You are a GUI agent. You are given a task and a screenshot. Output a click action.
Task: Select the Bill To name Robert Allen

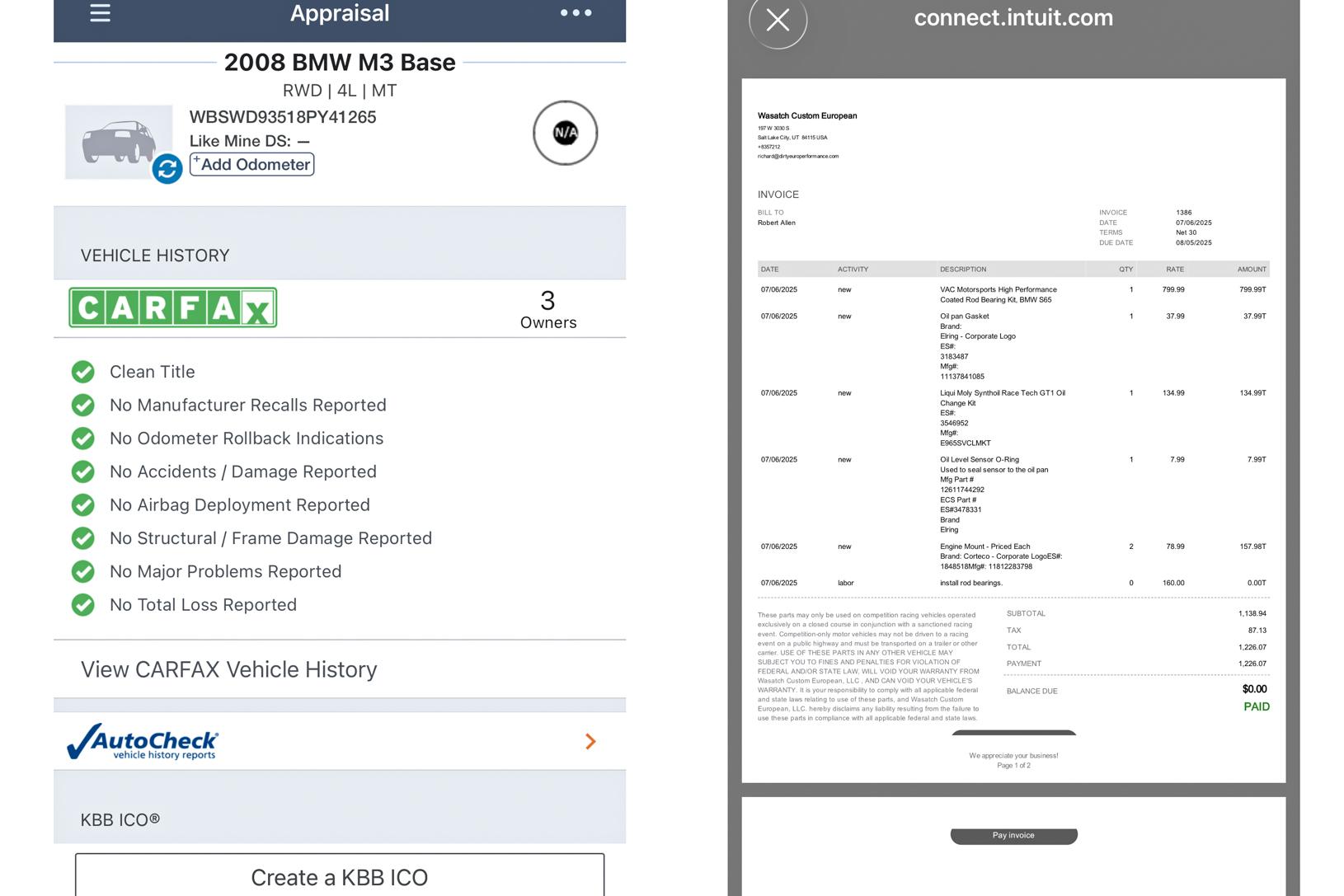(777, 223)
